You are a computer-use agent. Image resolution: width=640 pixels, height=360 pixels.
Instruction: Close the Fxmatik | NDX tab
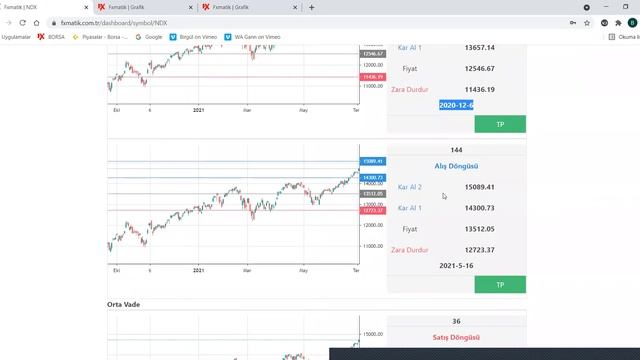point(86,7)
